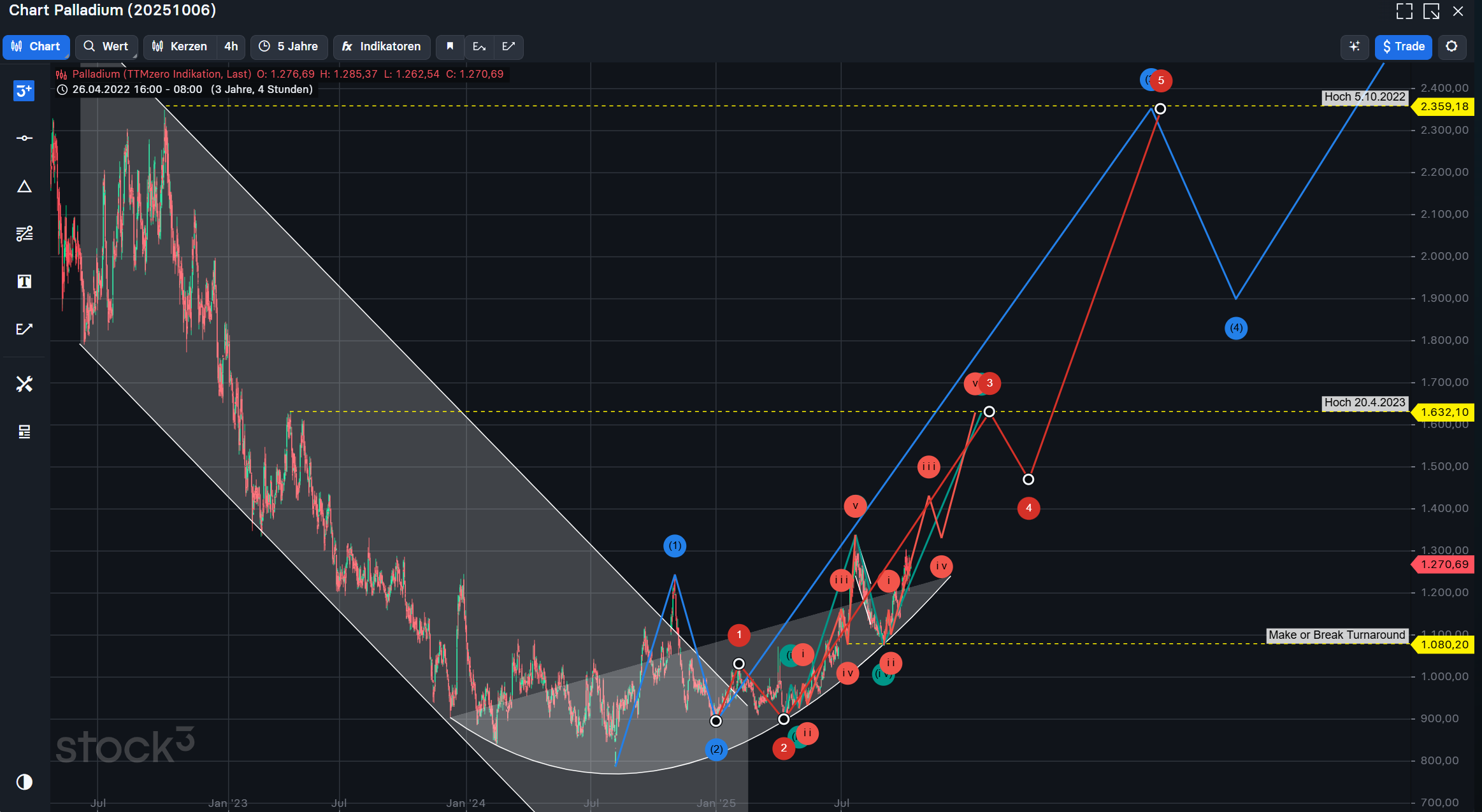Click the yellow 1.632,10 price label
The height and width of the screenshot is (812, 1482).
(x=1444, y=412)
